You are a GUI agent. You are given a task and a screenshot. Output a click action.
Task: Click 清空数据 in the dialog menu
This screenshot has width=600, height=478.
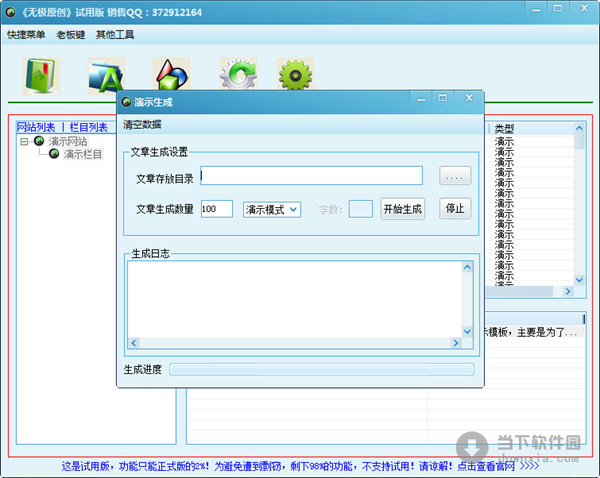(142, 124)
